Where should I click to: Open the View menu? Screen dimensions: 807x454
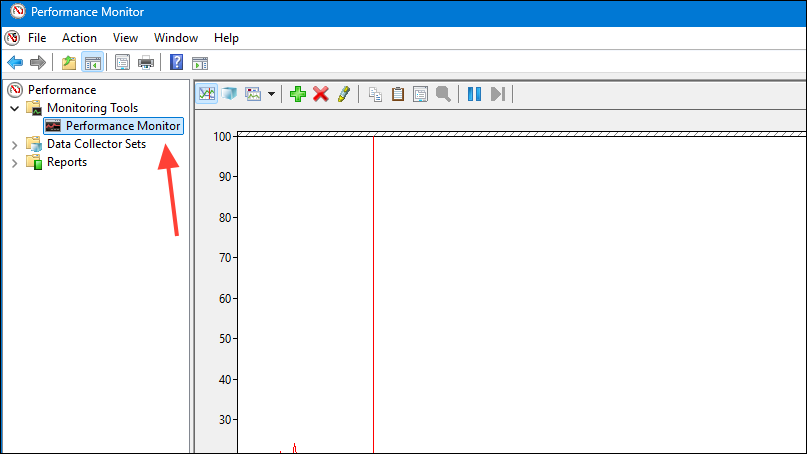pyautogui.click(x=125, y=38)
